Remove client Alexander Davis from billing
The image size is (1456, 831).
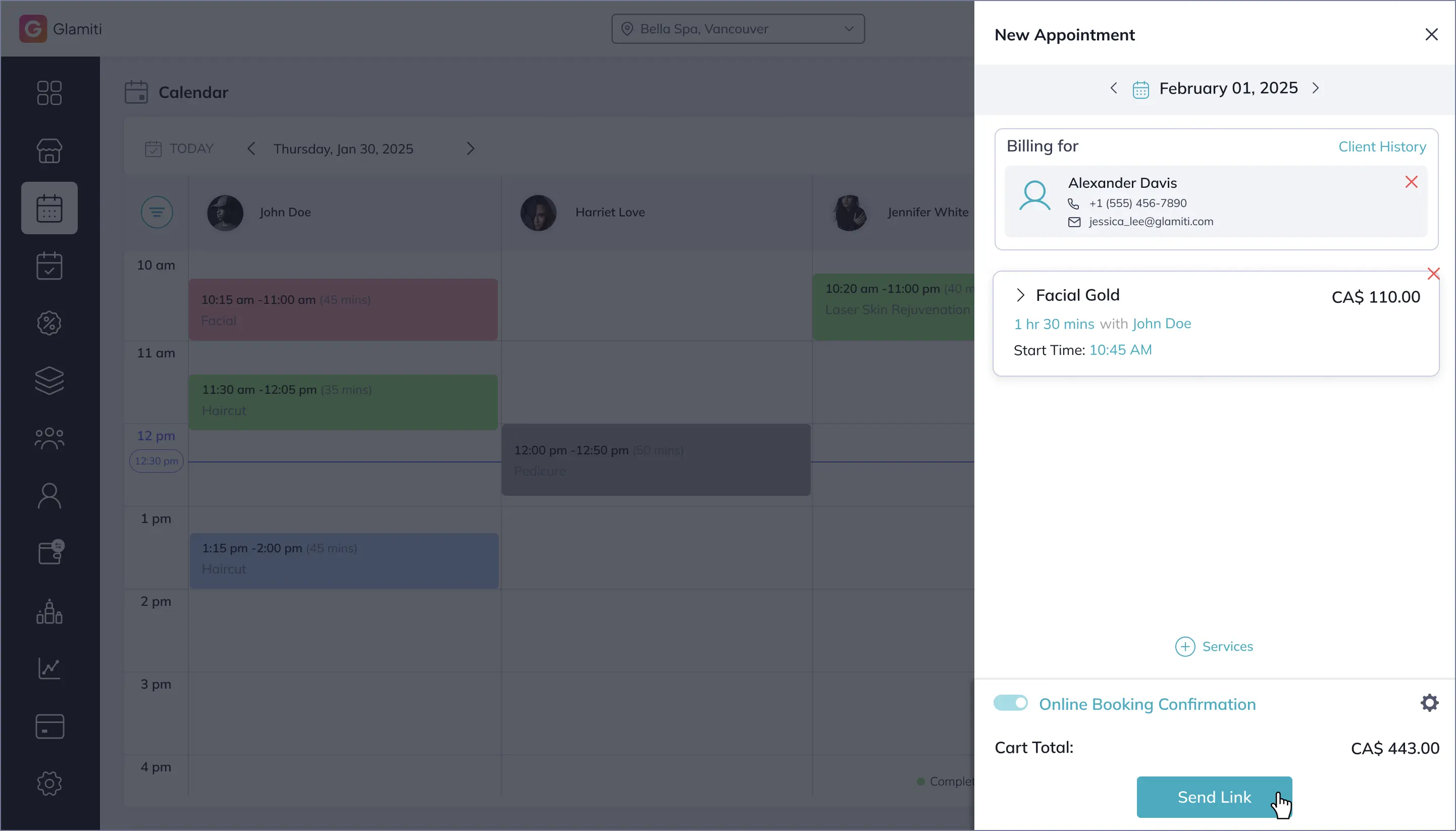[x=1411, y=182]
